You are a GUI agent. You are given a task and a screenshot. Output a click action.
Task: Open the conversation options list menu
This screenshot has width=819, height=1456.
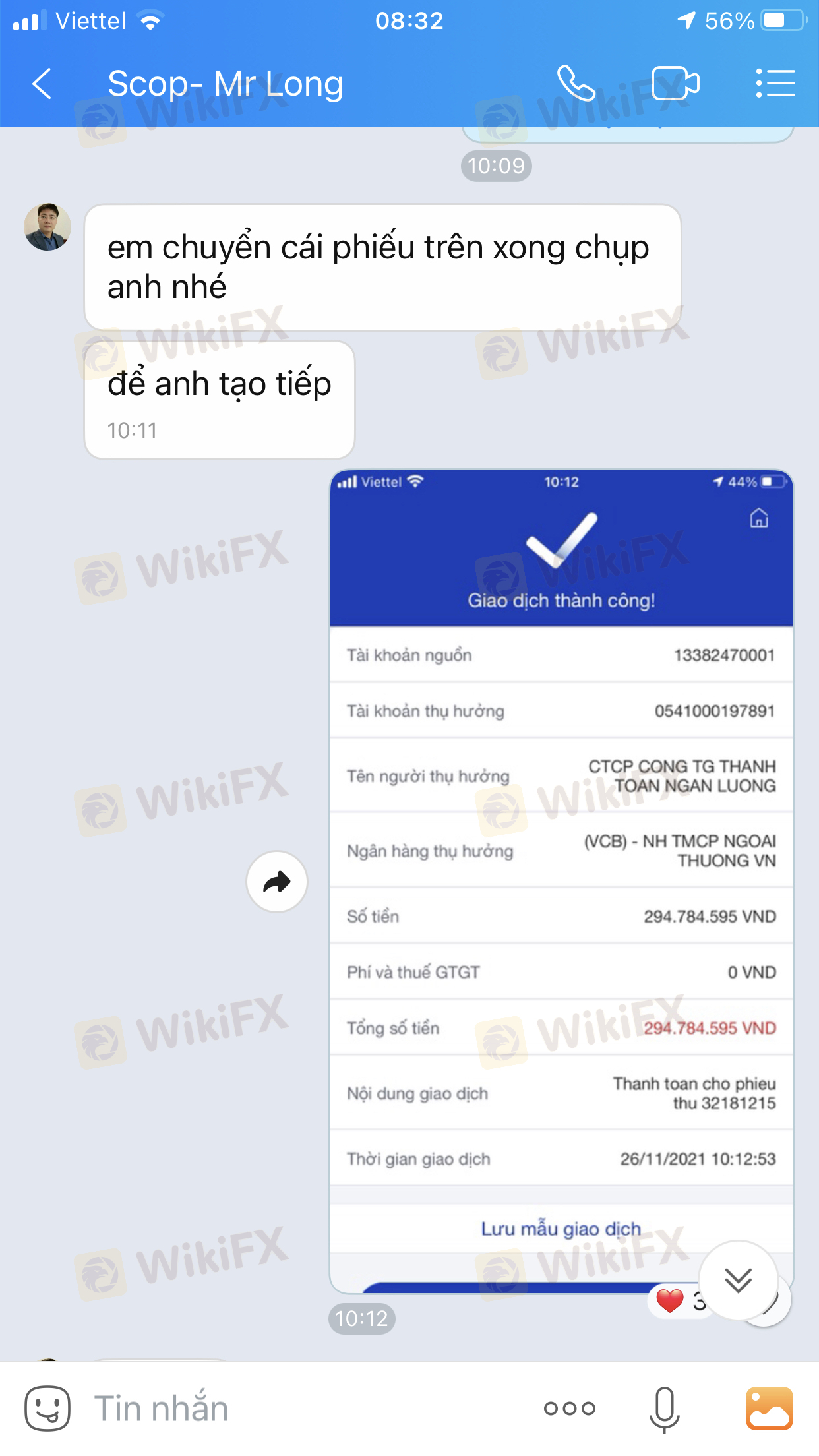[775, 83]
